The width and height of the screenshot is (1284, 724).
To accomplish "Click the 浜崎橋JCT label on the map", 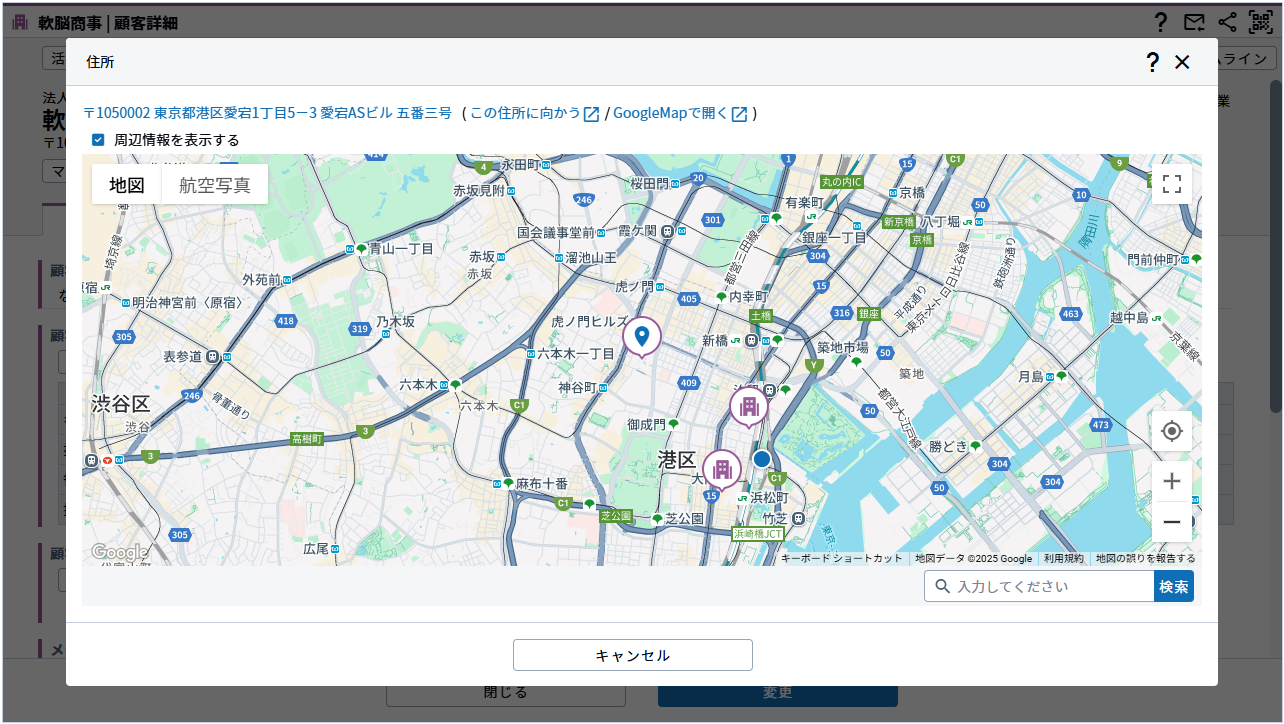I will click(758, 534).
